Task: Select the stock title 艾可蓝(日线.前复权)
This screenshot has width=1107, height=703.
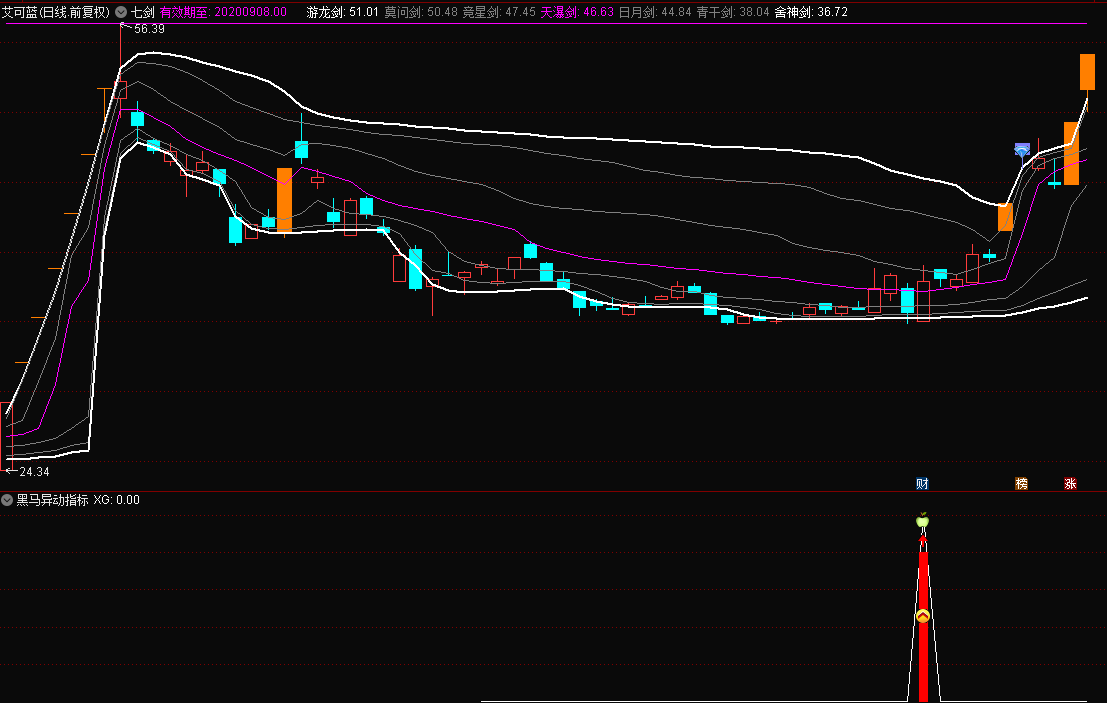Action: 56,12
